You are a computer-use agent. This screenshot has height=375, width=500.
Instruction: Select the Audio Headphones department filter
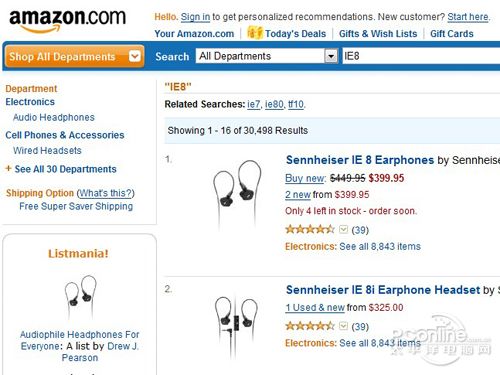(54, 117)
